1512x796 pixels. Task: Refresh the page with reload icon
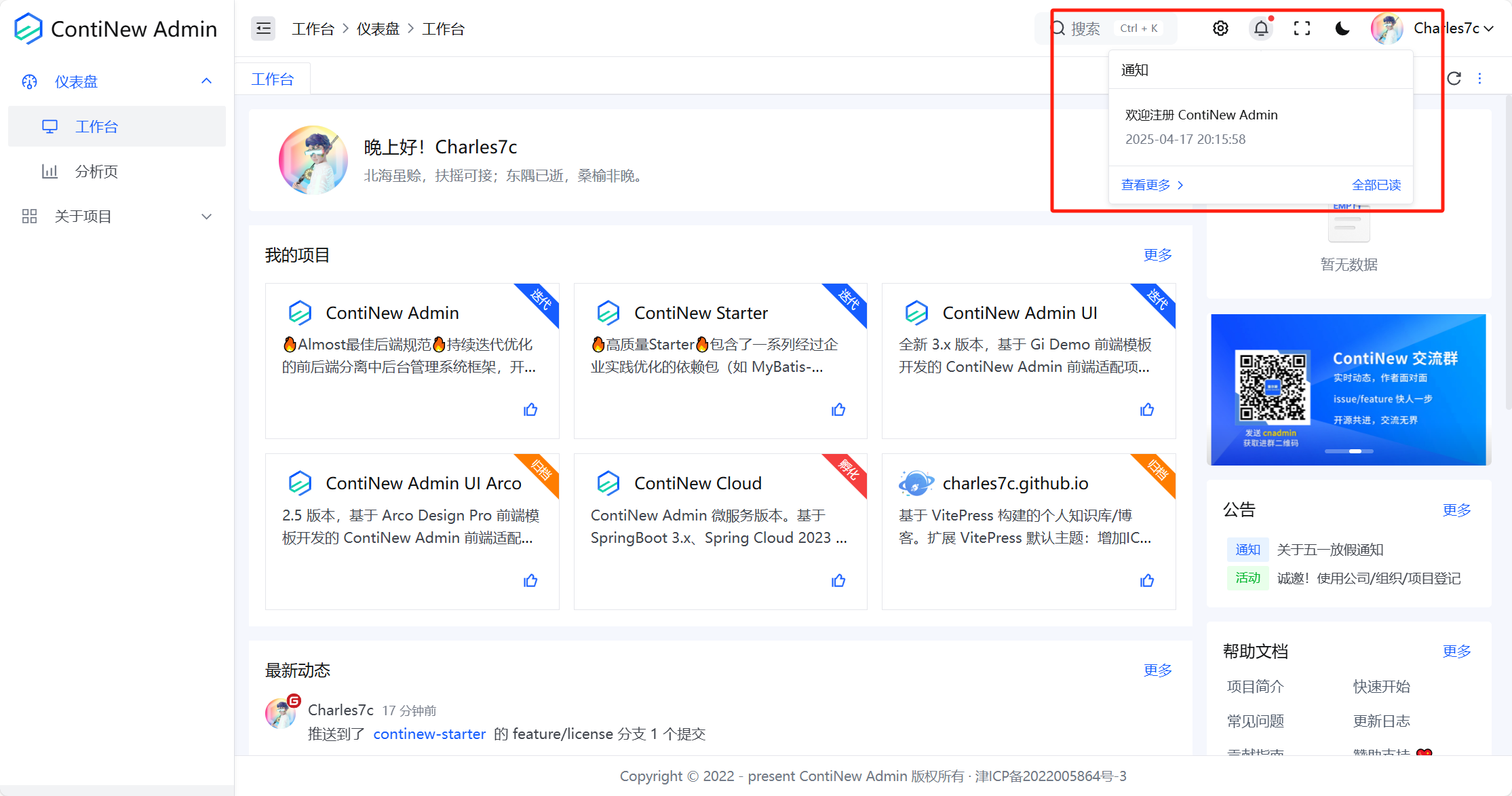tap(1454, 78)
